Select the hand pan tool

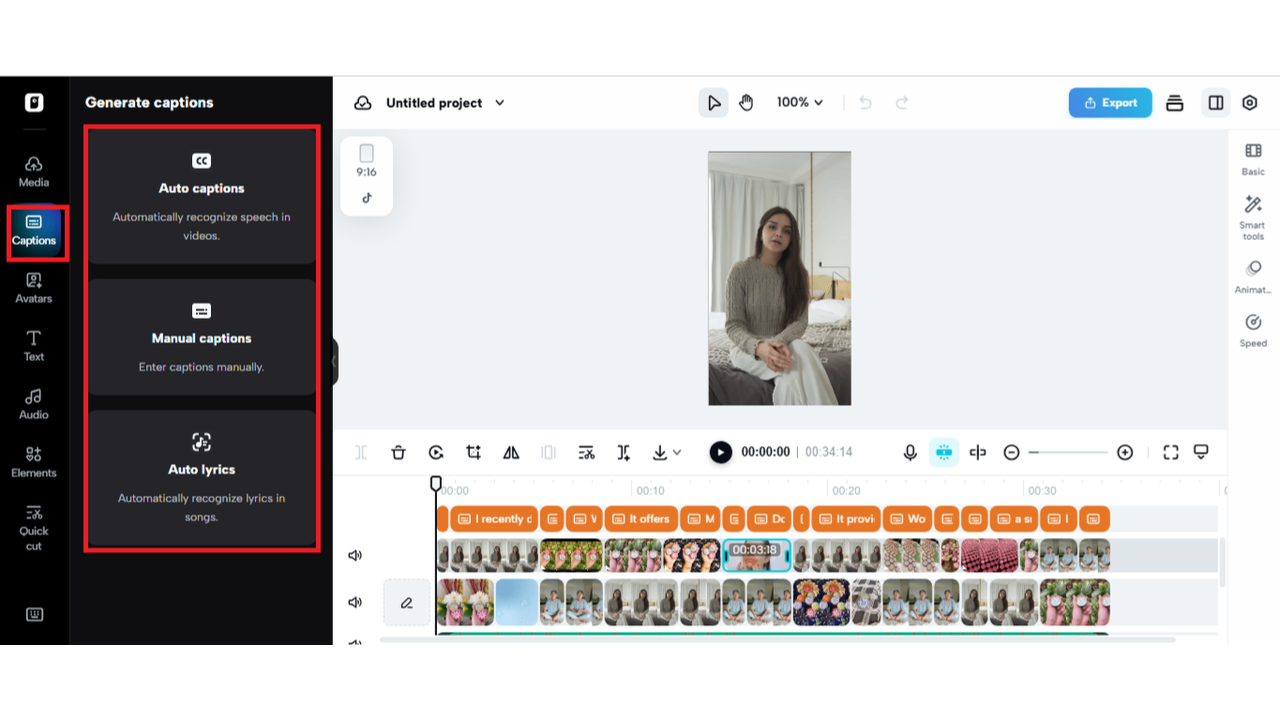pos(746,103)
